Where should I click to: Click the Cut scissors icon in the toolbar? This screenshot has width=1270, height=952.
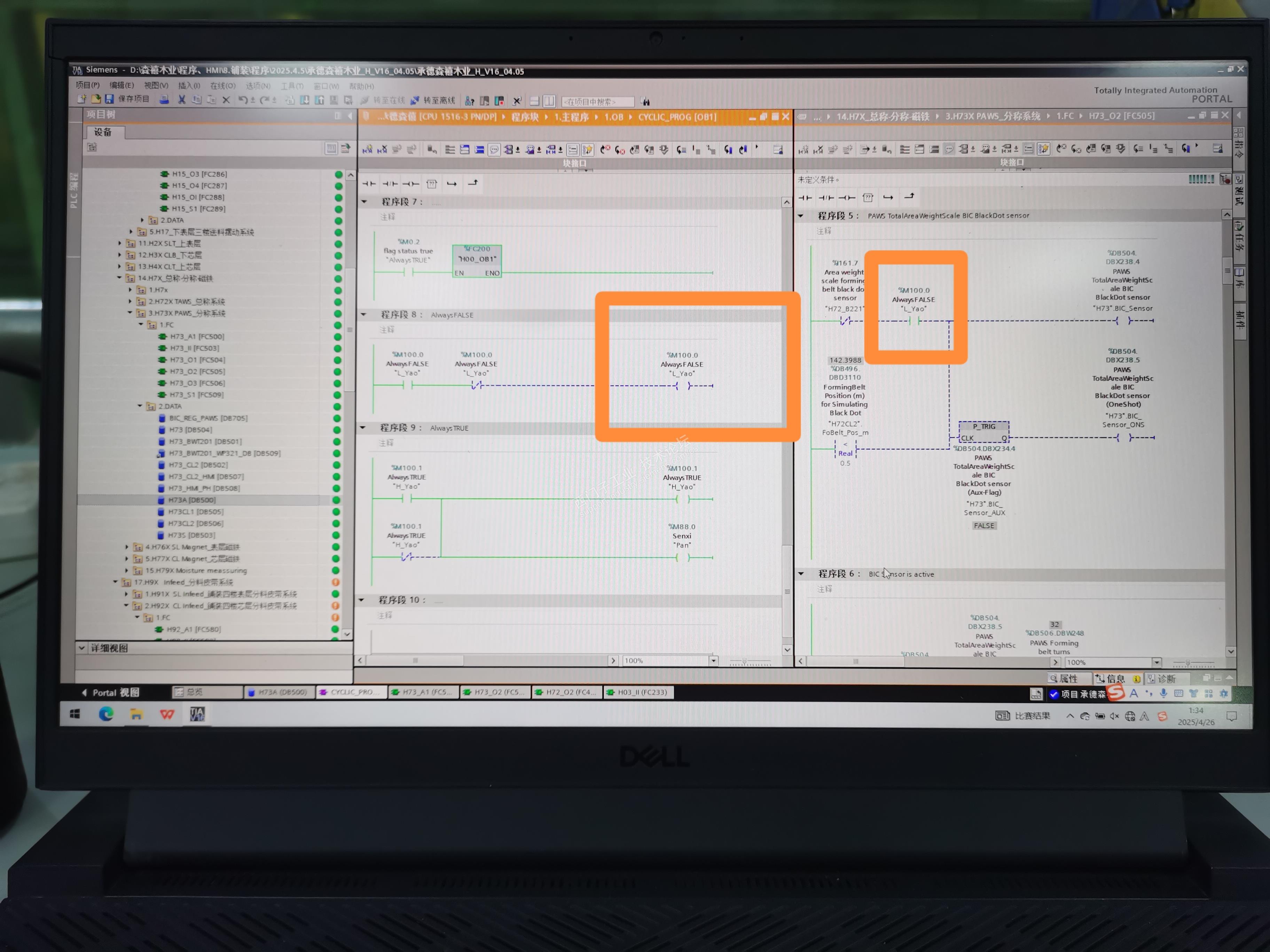point(181,100)
